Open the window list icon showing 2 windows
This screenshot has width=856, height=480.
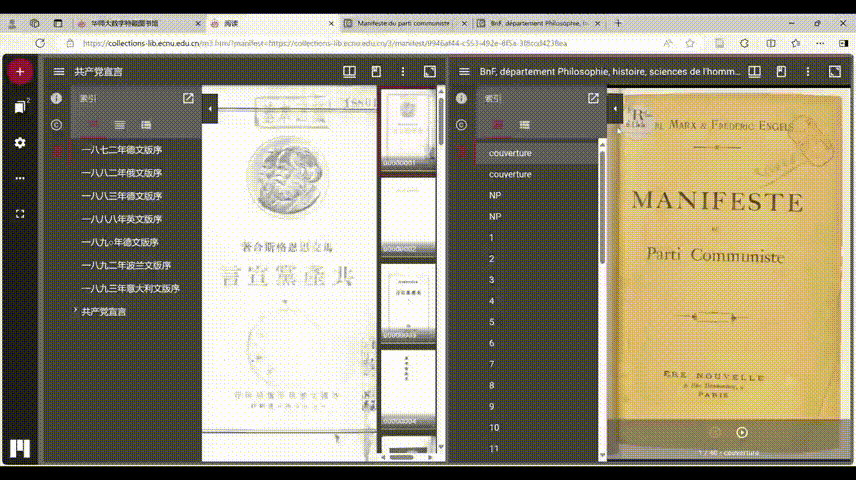click(x=20, y=106)
